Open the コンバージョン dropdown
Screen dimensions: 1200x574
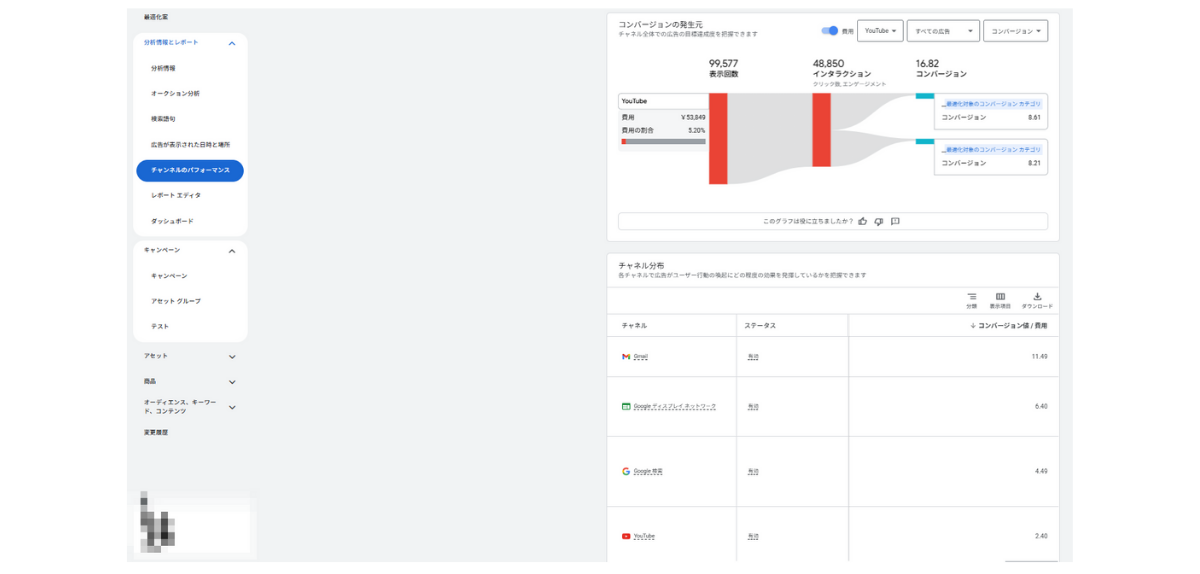coord(1015,31)
